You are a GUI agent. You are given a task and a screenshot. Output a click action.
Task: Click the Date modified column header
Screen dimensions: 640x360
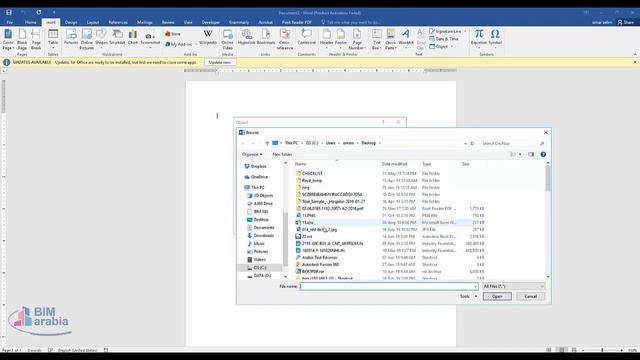394,164
